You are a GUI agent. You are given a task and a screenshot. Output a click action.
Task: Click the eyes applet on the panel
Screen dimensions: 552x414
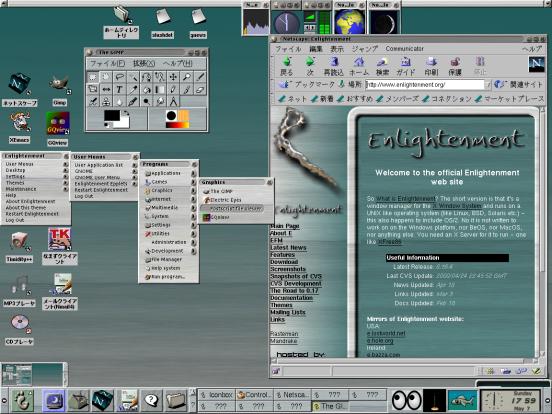click(407, 400)
